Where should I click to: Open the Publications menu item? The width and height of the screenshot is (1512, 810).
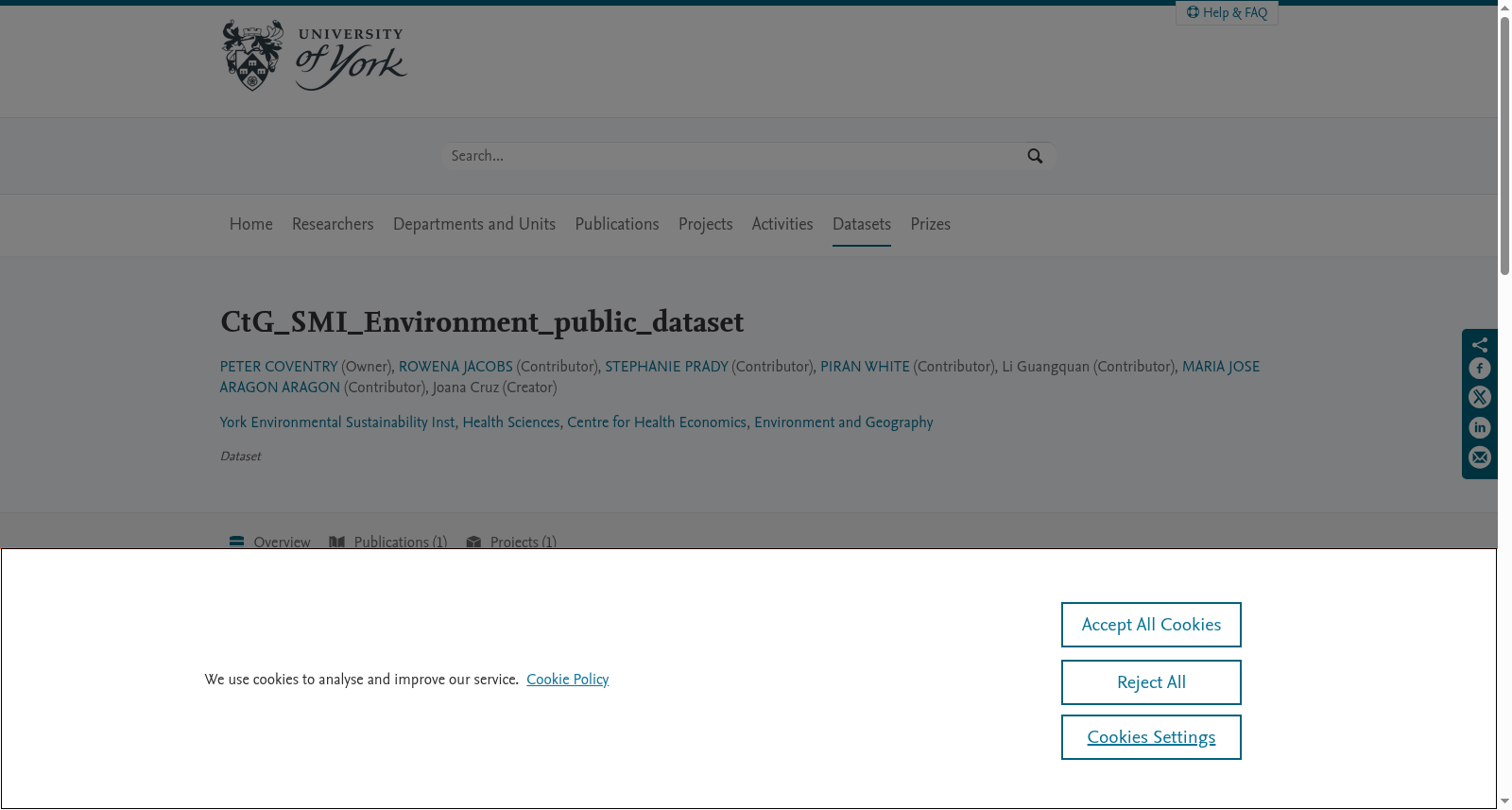[617, 224]
